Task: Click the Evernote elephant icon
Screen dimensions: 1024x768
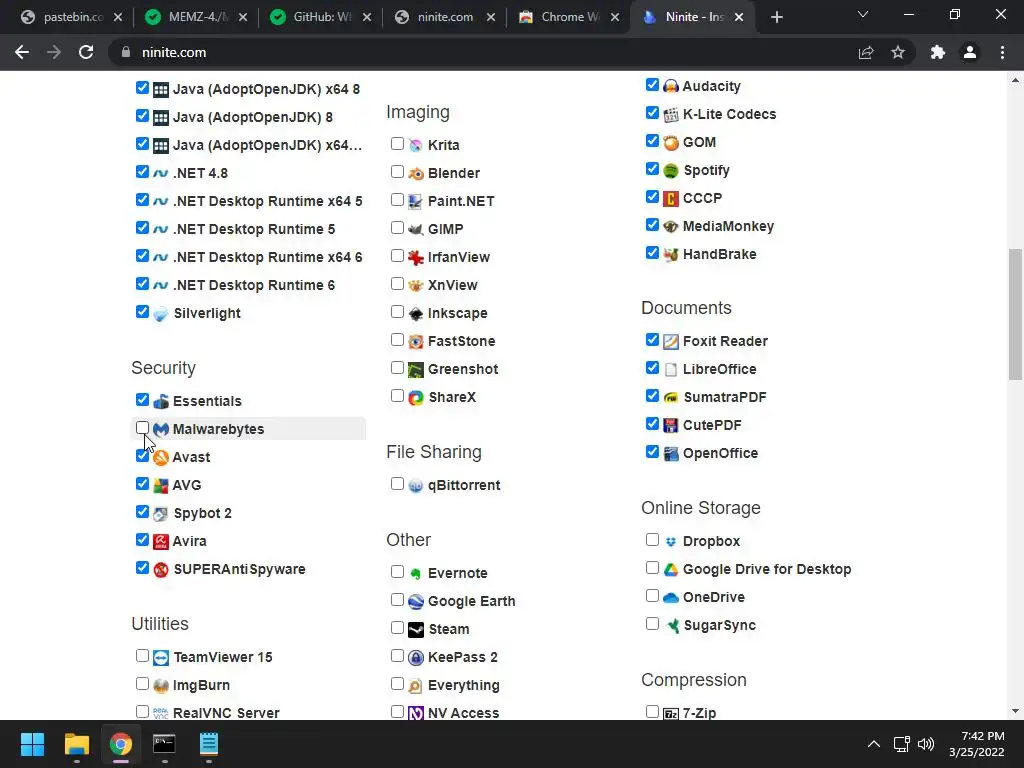Action: [415, 573]
